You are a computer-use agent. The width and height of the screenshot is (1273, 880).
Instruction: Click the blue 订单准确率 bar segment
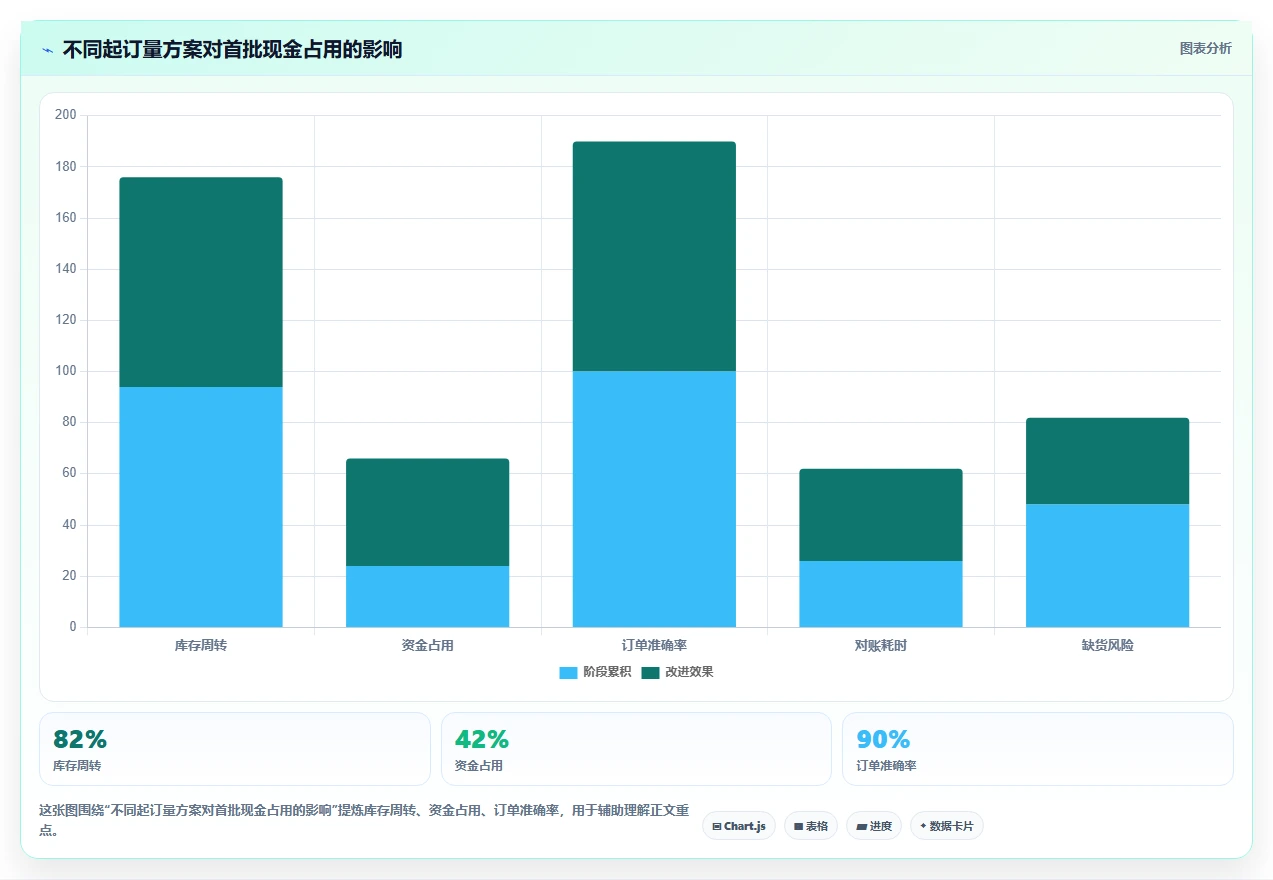[654, 499]
